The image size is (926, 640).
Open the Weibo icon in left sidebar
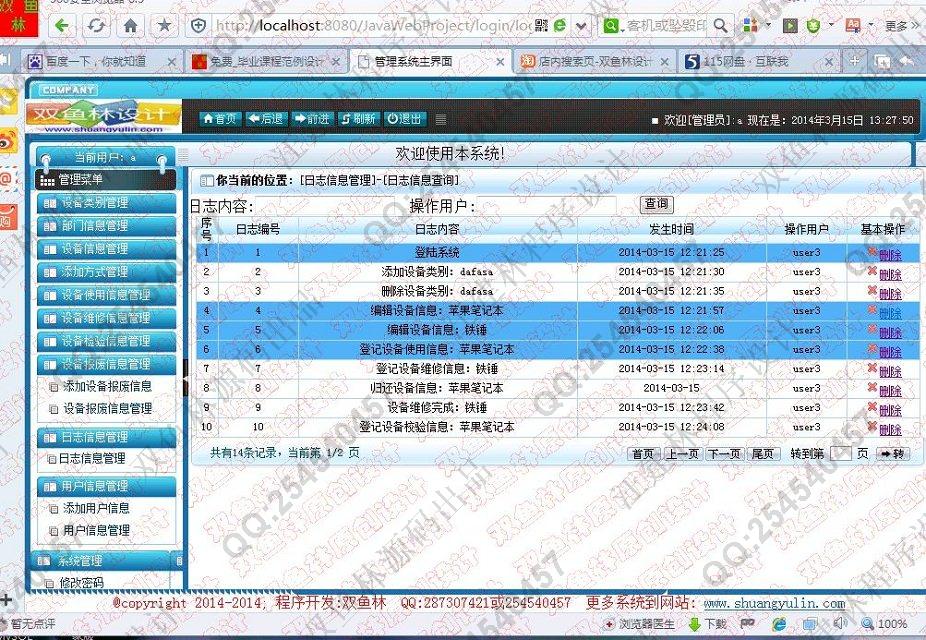(8, 142)
